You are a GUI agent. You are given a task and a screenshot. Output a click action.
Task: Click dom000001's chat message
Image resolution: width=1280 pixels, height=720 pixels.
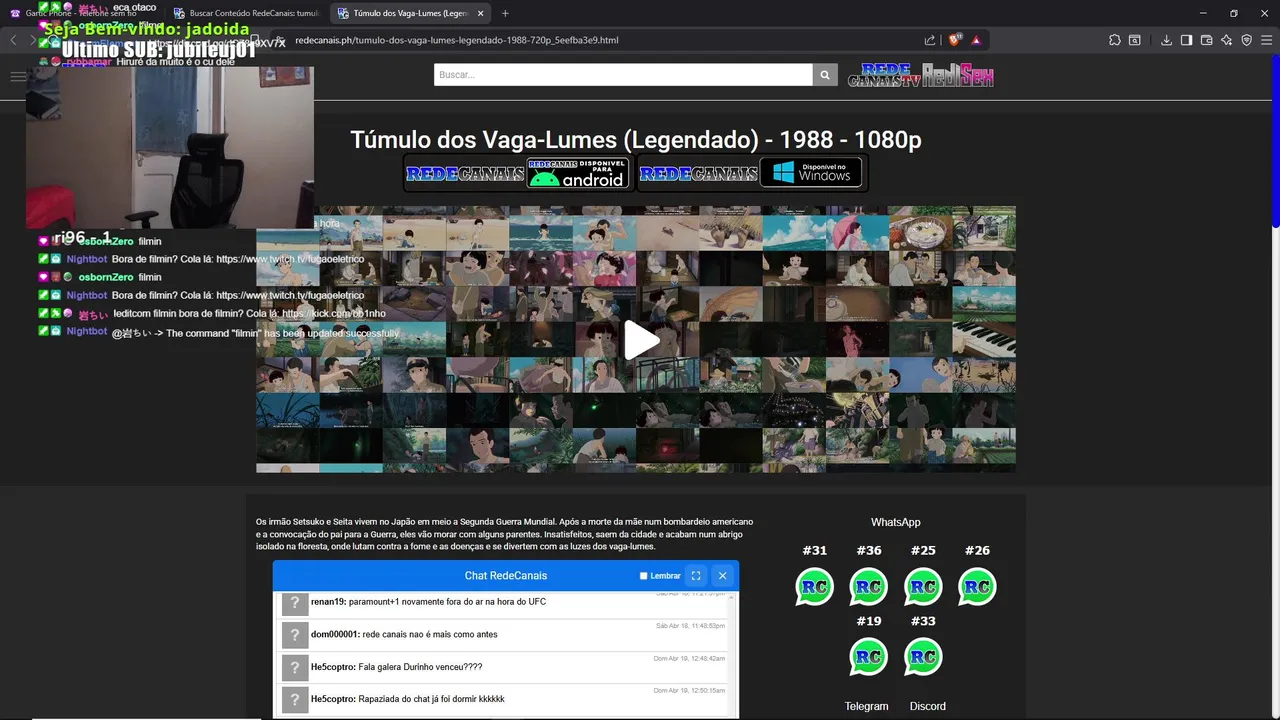[506, 635]
